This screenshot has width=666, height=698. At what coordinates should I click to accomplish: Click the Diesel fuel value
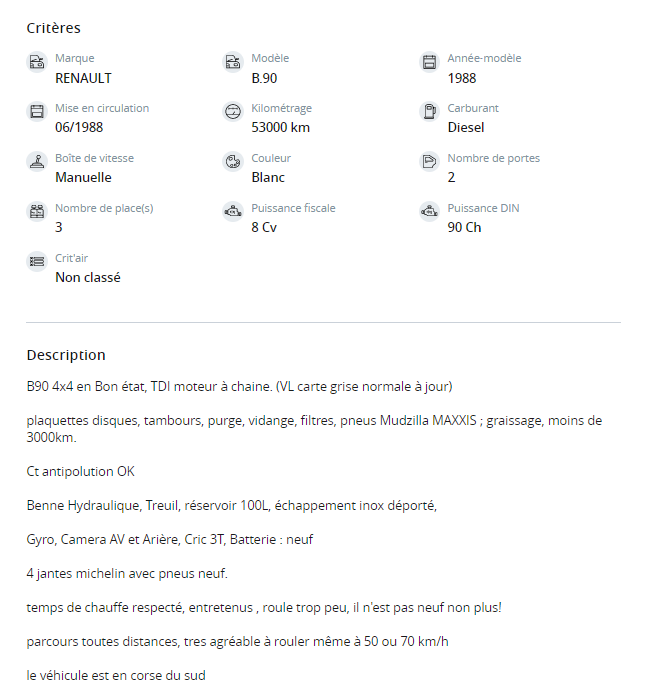(x=466, y=128)
